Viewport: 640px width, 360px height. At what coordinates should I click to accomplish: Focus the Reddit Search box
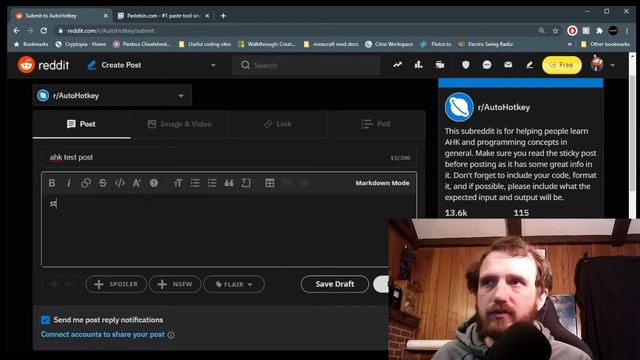point(306,65)
